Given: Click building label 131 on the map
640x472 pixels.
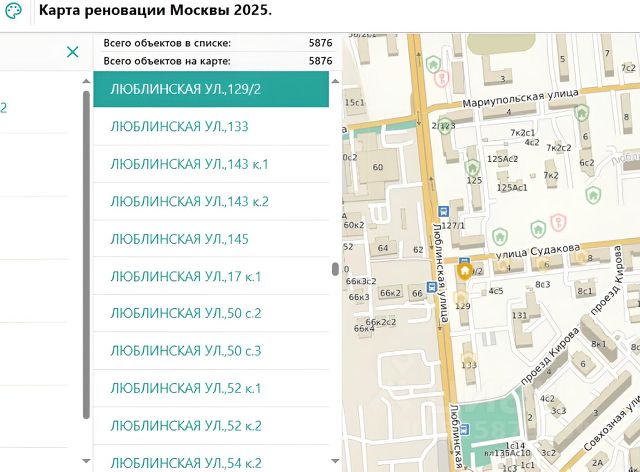Looking at the screenshot, I should click(x=520, y=315).
